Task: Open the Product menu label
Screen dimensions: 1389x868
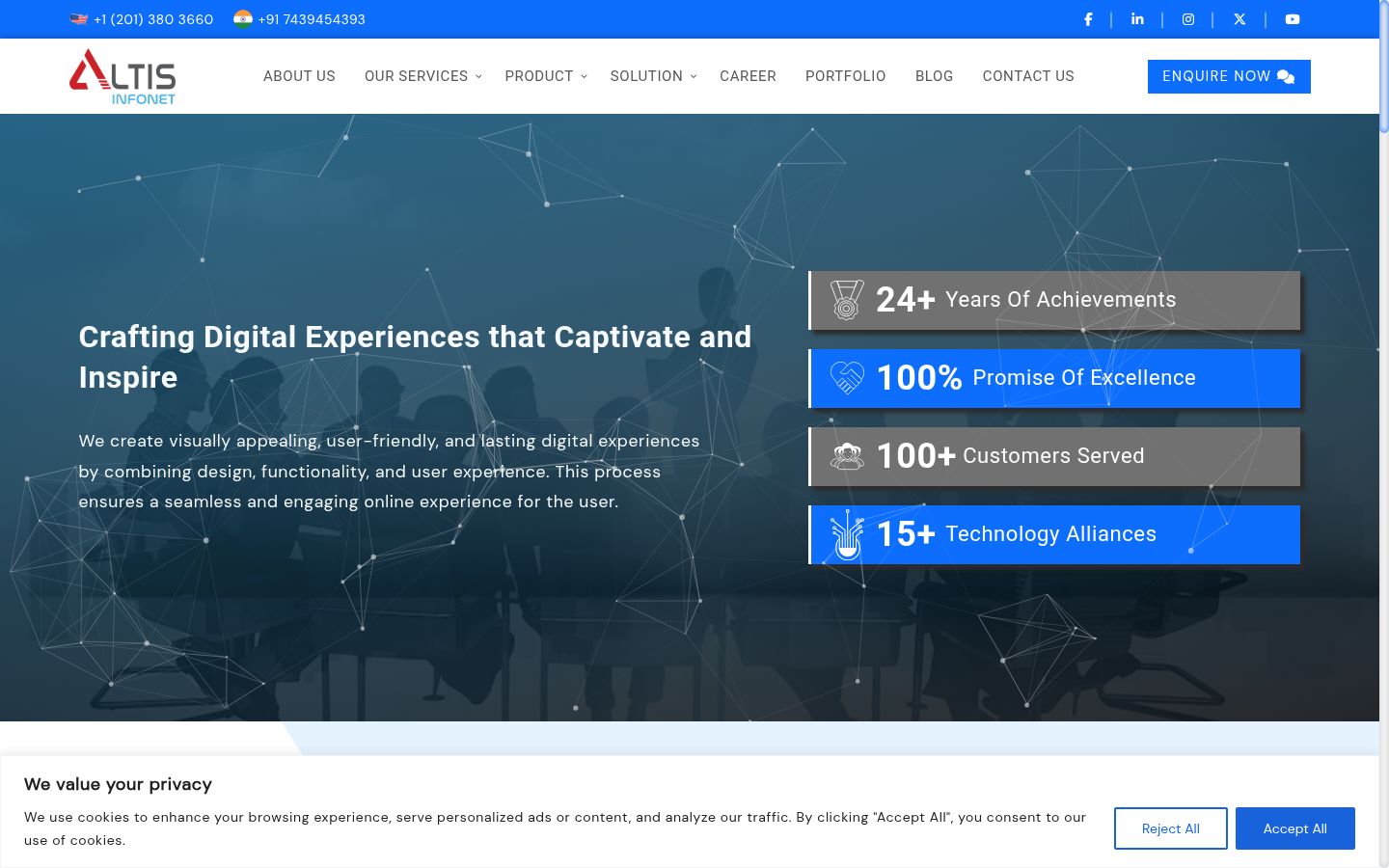Action: 539,76
